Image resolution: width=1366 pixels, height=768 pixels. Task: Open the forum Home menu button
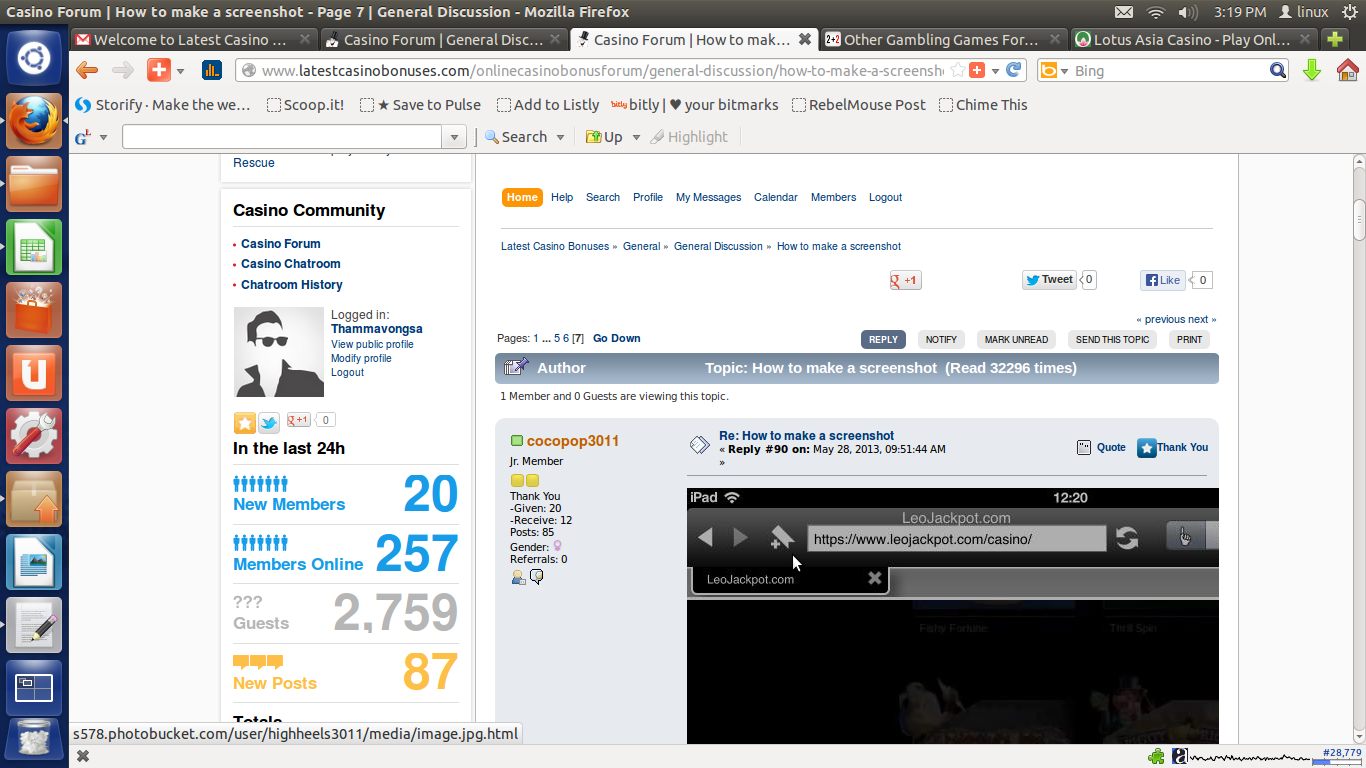tap(522, 198)
